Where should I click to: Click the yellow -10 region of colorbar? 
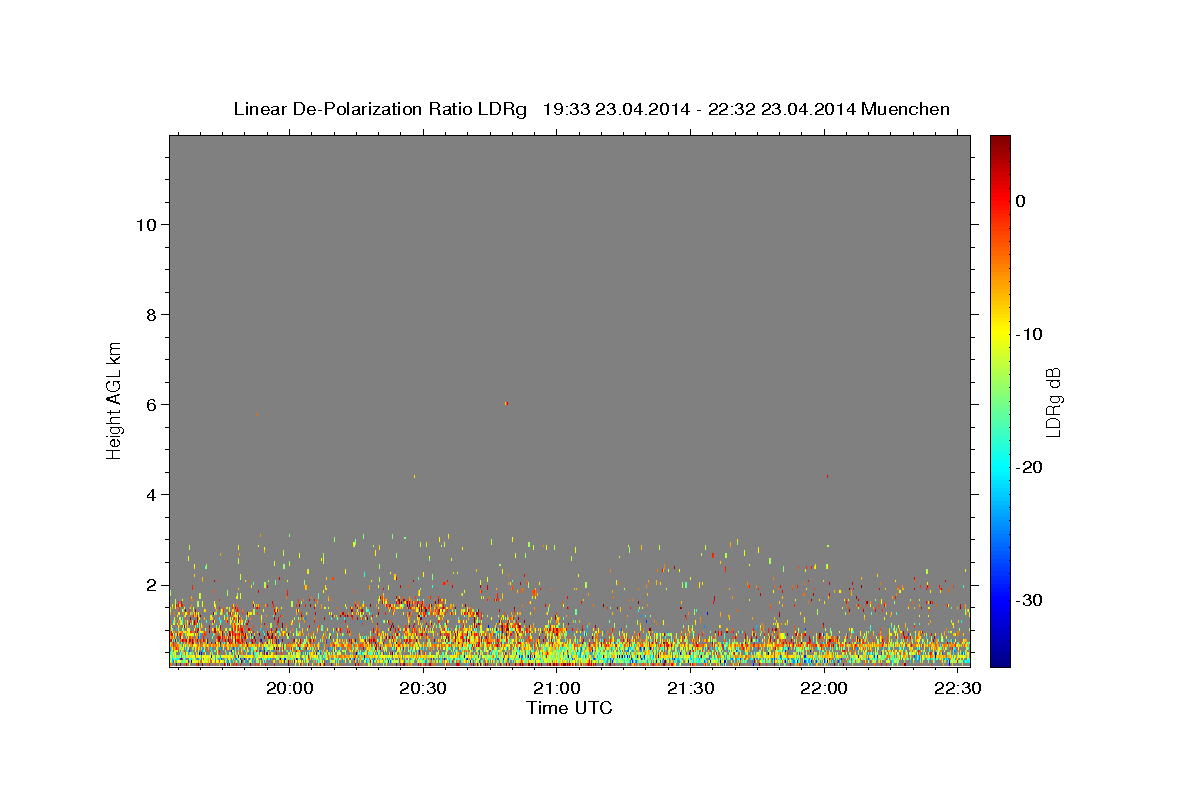(1000, 334)
